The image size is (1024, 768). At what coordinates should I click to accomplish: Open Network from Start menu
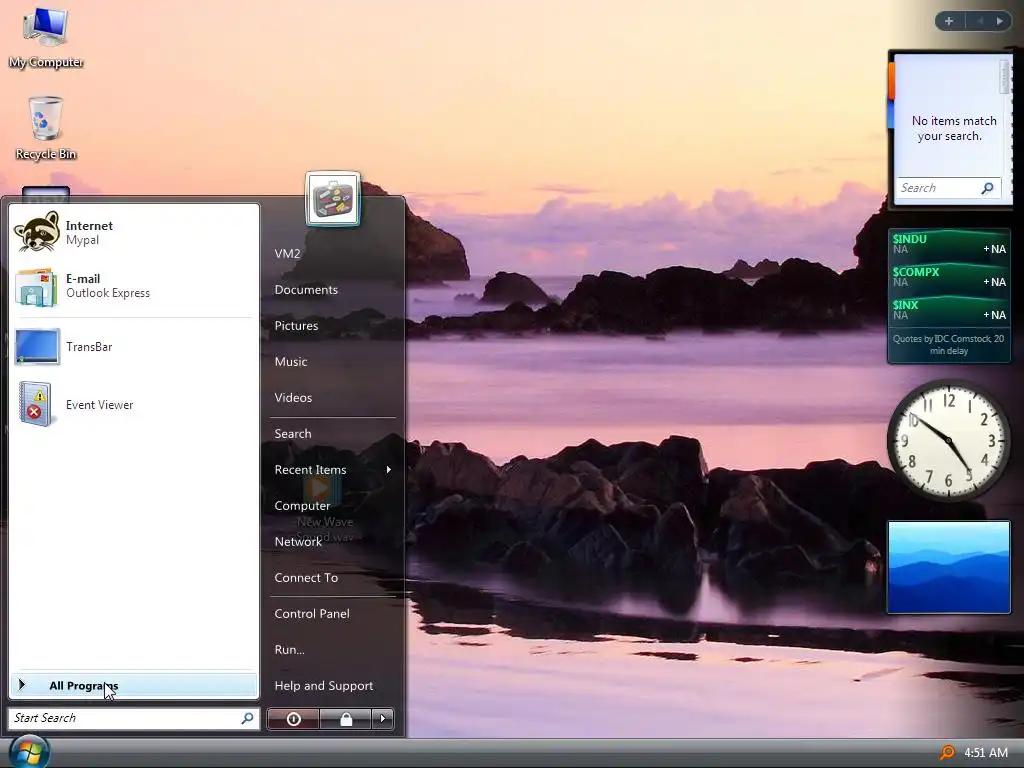pyautogui.click(x=298, y=541)
